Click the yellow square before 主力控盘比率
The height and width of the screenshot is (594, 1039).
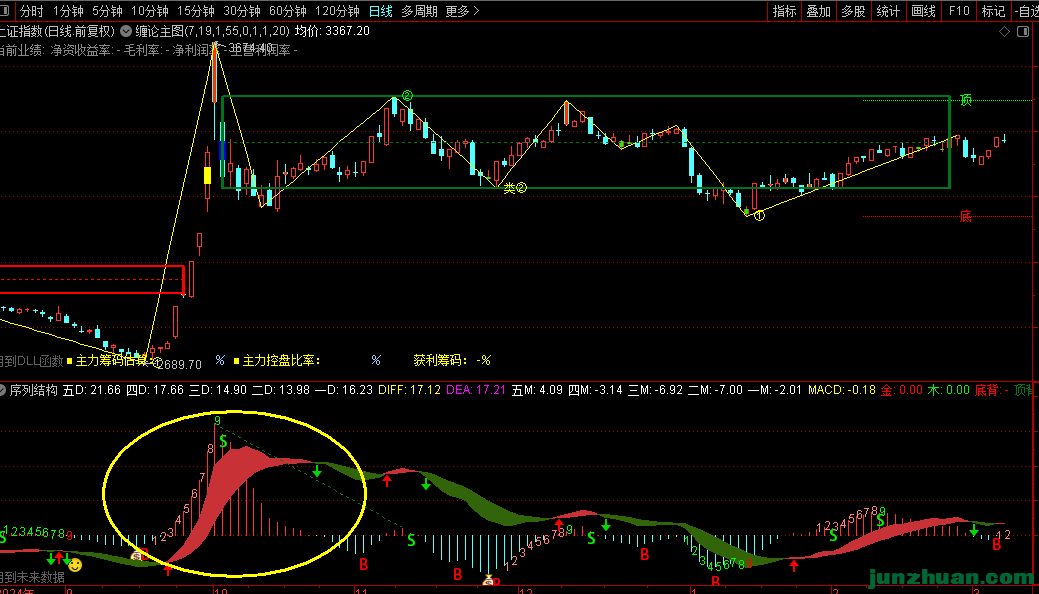pos(237,360)
